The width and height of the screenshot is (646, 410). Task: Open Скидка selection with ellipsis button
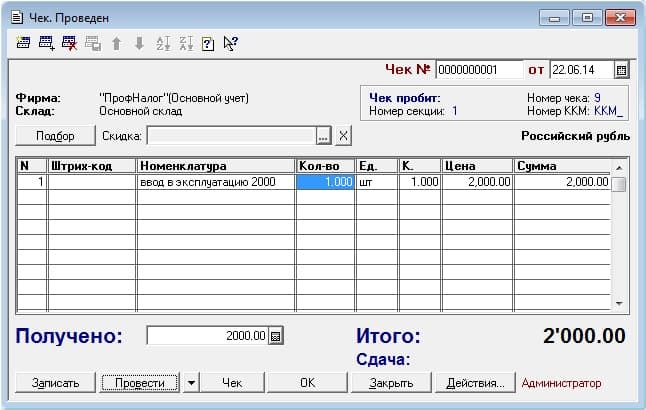click(323, 136)
